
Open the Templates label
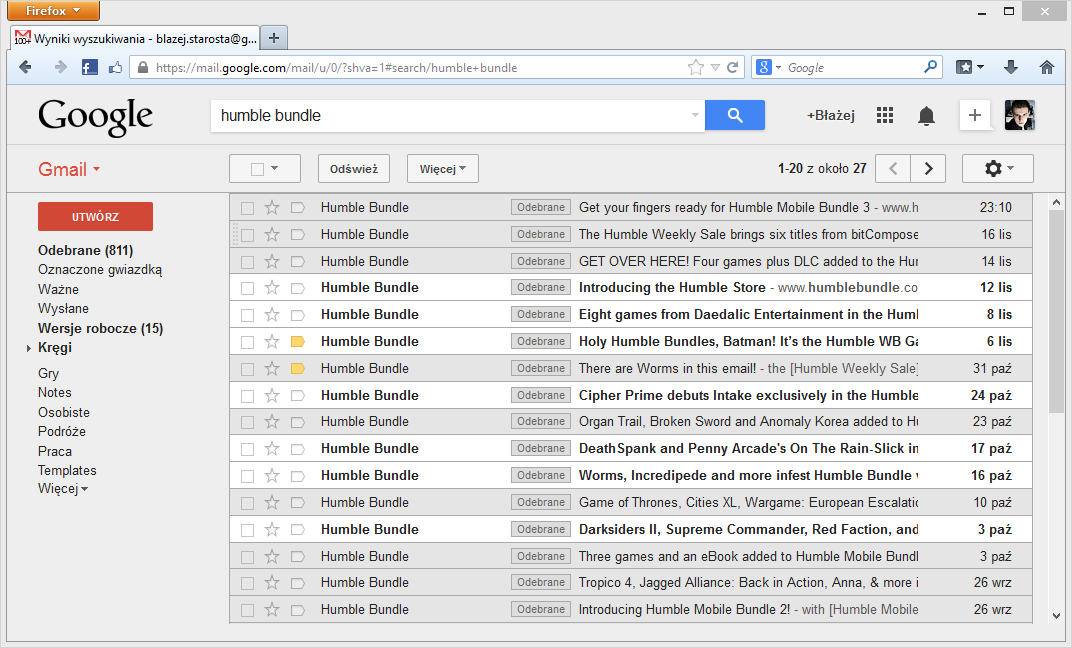point(67,470)
